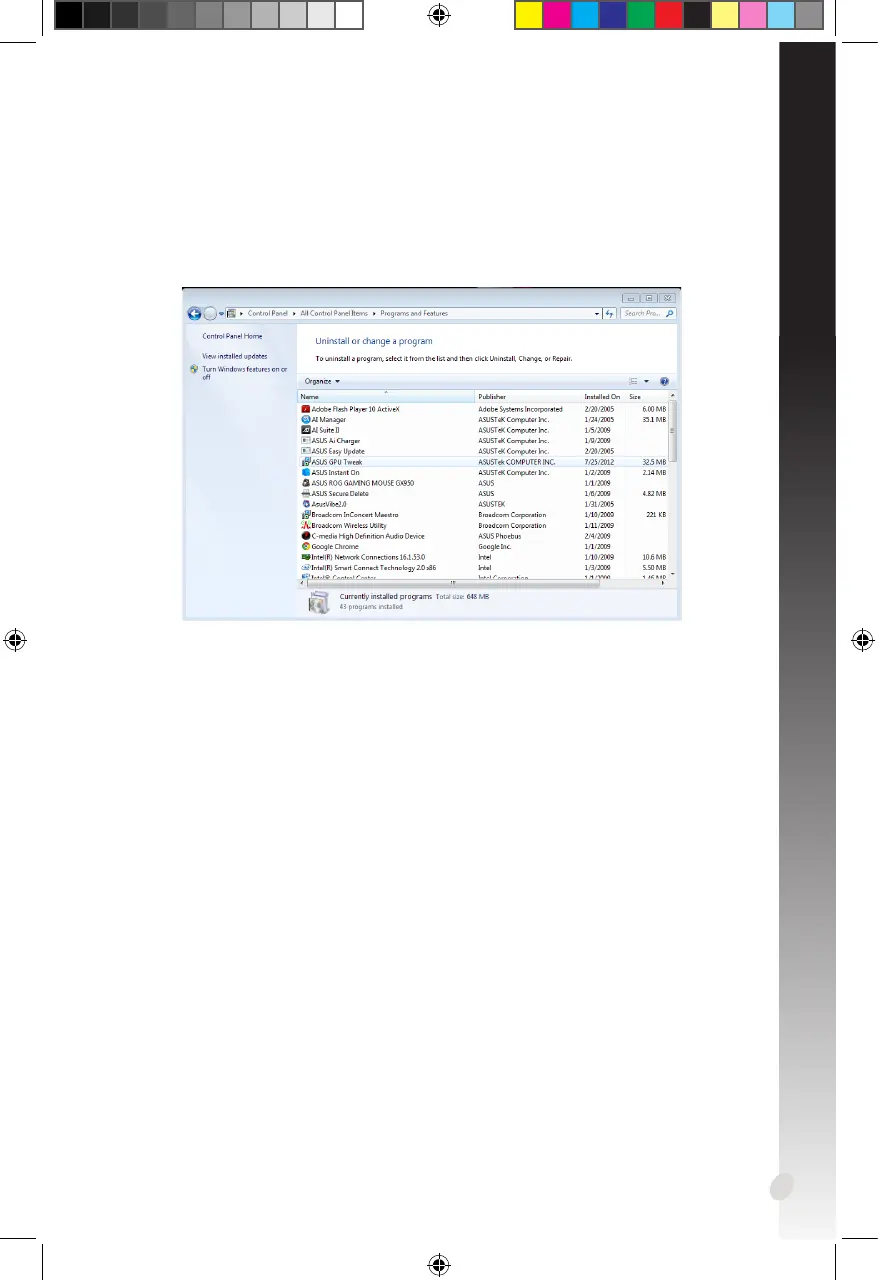Click the AI Manager program icon

click(305, 420)
